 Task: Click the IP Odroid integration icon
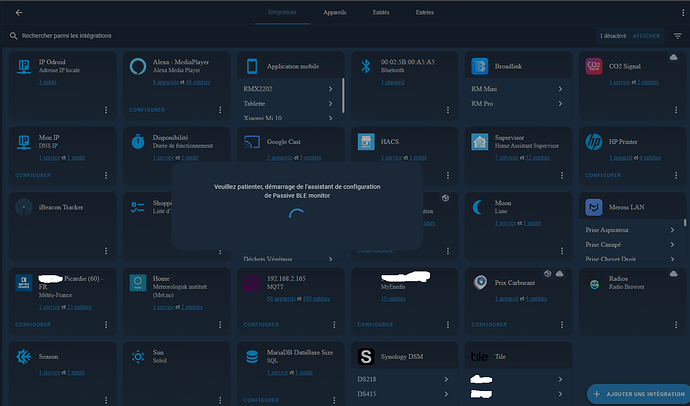pos(24,66)
